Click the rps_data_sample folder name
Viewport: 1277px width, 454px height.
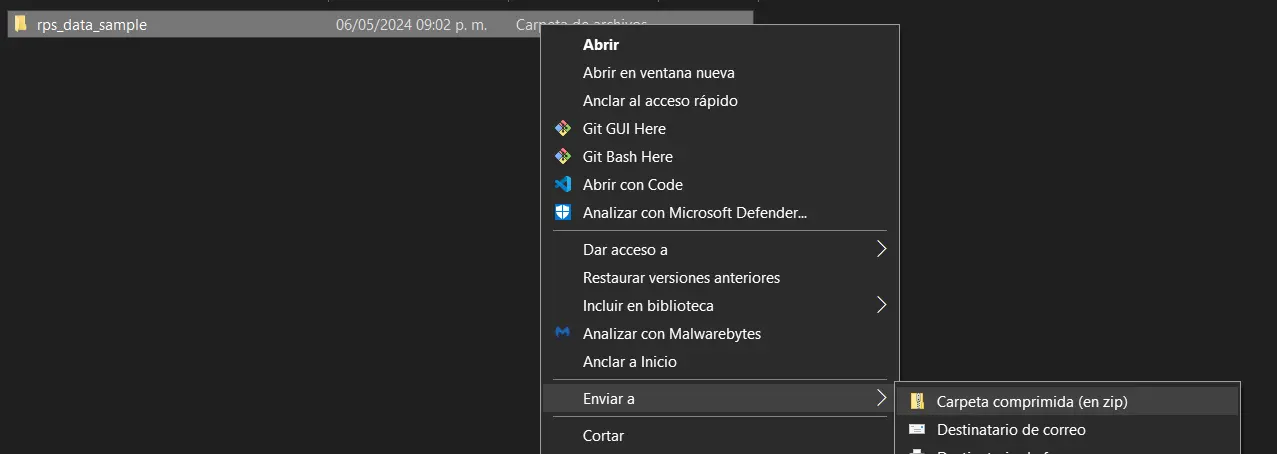point(92,25)
